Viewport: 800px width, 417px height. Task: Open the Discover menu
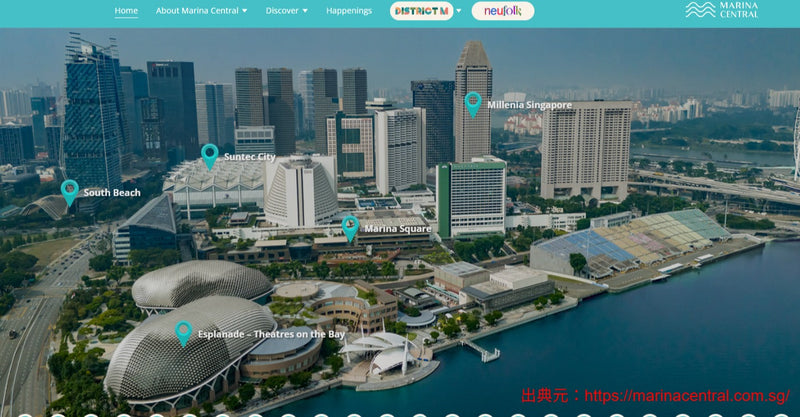[282, 11]
